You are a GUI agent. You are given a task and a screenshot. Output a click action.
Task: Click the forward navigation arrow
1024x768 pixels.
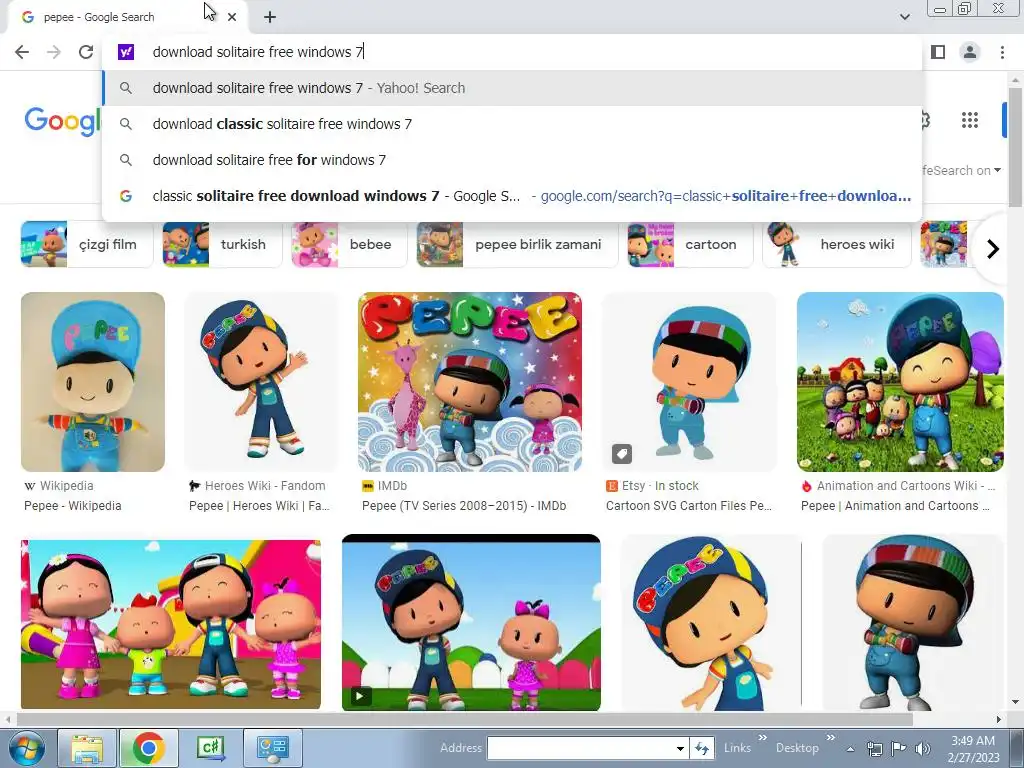point(54,52)
